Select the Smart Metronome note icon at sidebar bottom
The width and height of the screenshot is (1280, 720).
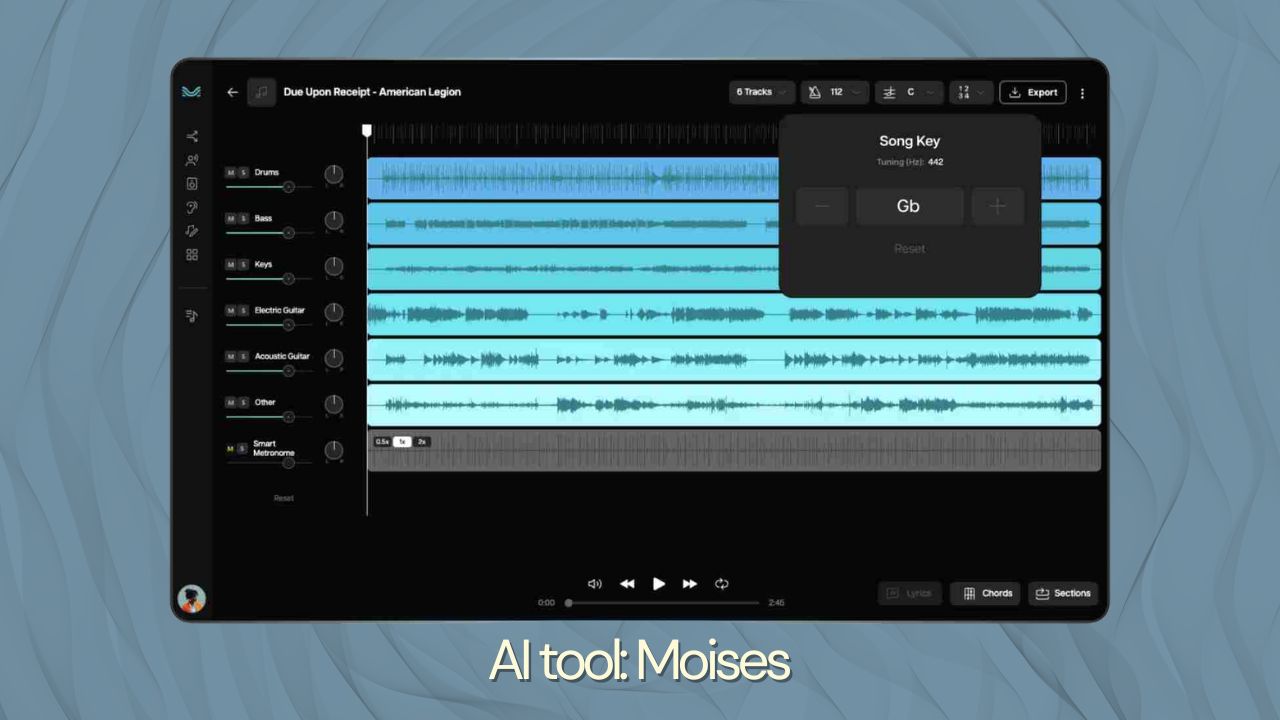coord(193,316)
